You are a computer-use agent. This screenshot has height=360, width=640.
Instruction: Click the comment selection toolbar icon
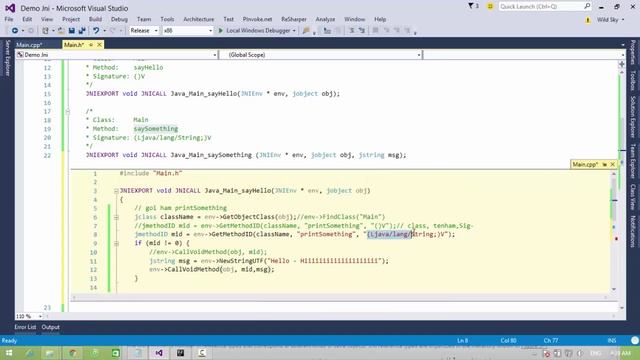tap(351, 31)
